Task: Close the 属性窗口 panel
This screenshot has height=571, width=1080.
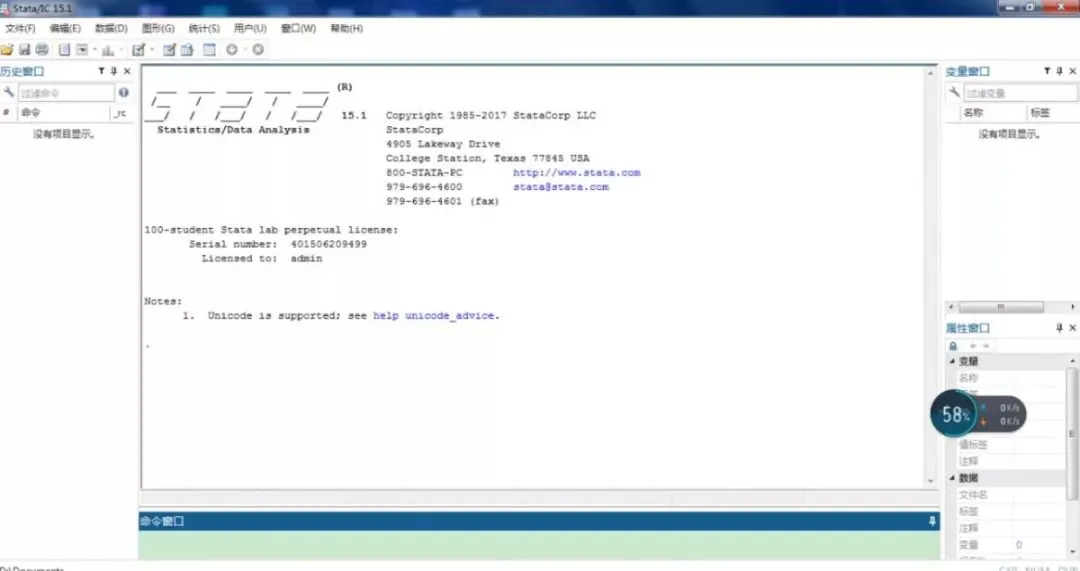Action: 1072,328
